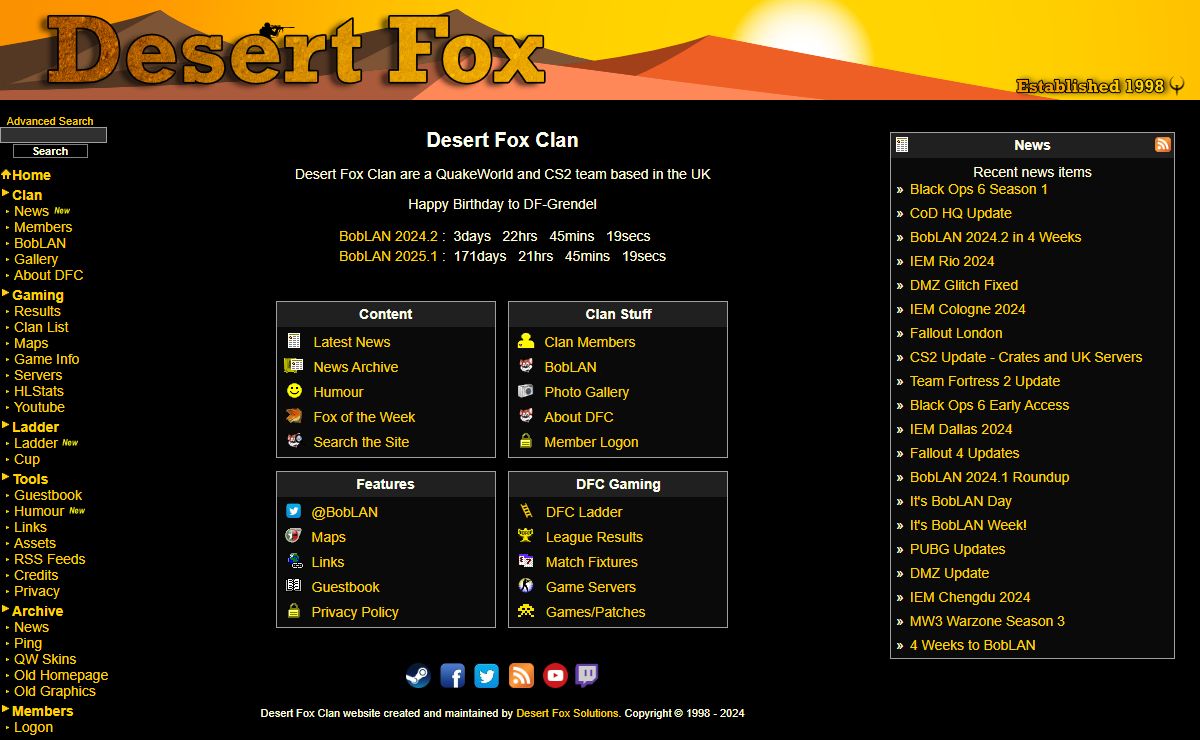Click the fox icon beside Fox of the Week

coord(294,416)
